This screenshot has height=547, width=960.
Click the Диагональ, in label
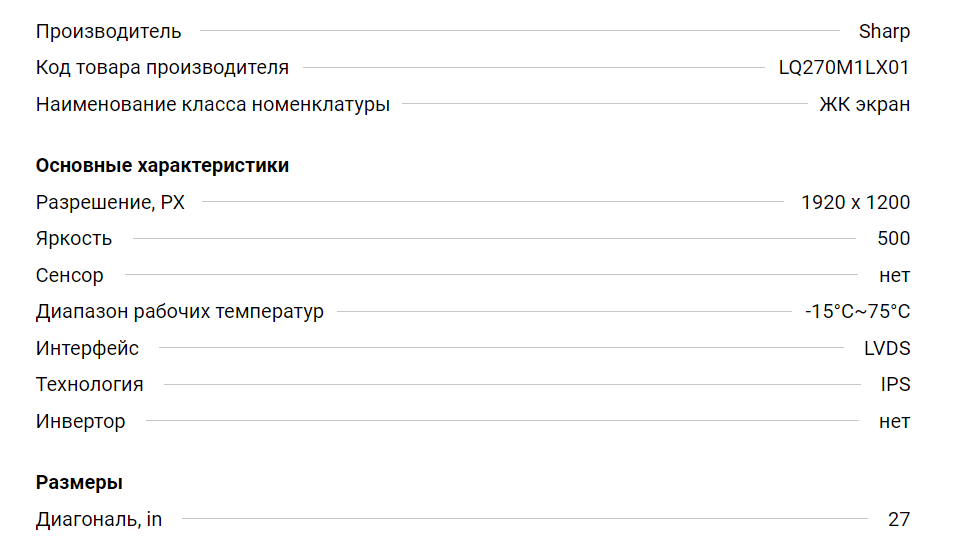(99, 520)
